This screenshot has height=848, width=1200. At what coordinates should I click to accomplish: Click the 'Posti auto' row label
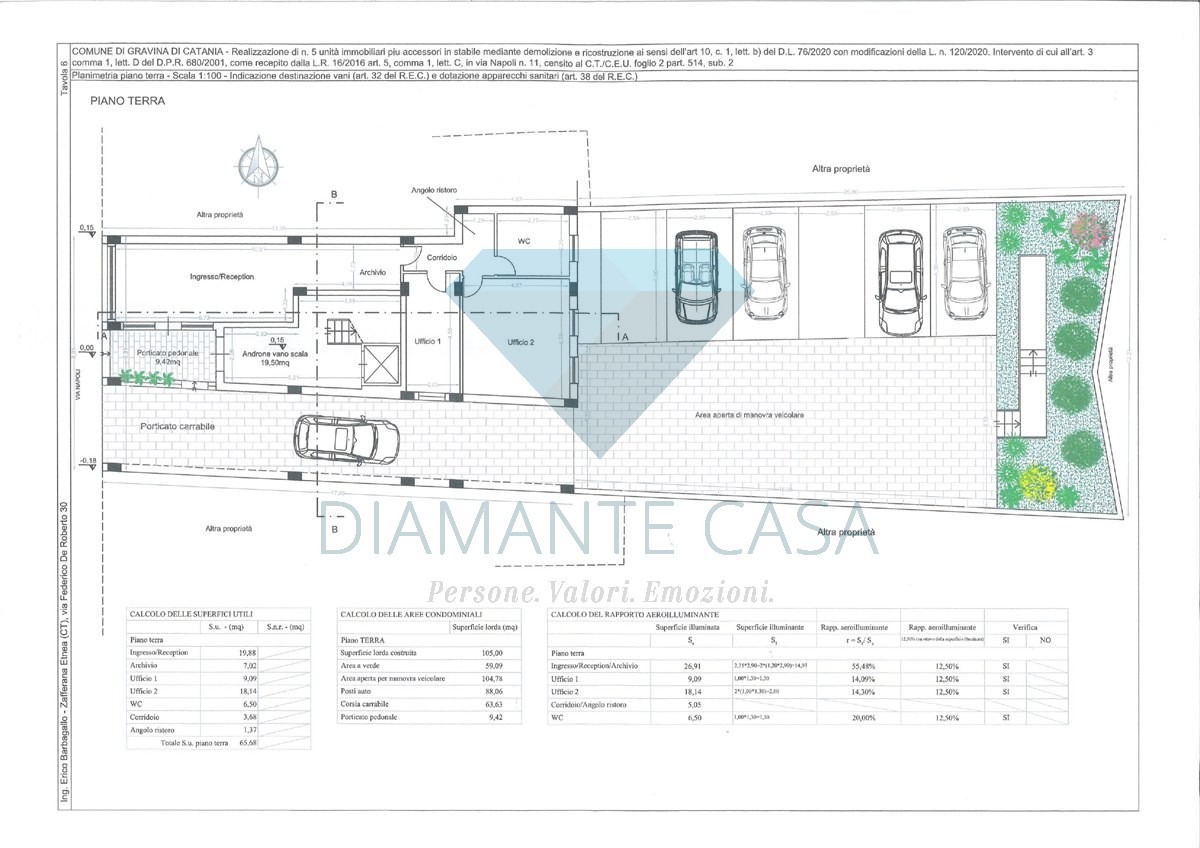(x=357, y=691)
